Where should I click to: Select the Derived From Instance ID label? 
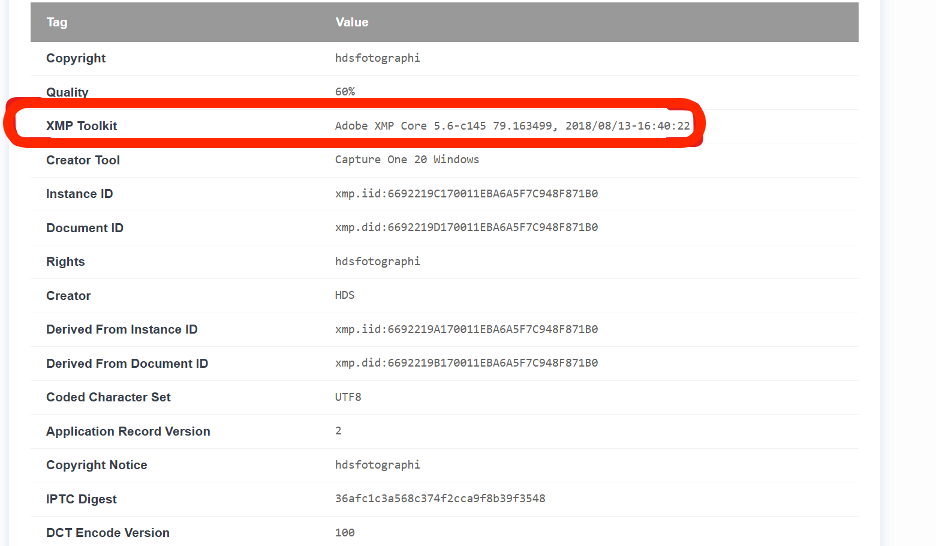coord(122,330)
